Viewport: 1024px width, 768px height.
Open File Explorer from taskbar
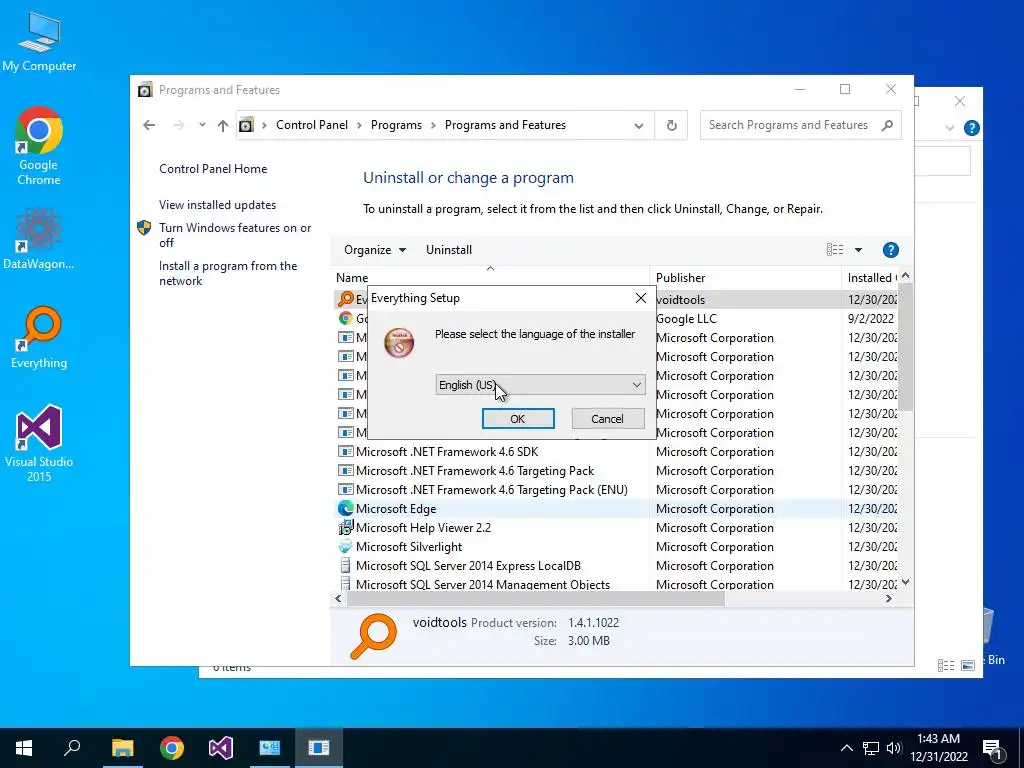122,748
